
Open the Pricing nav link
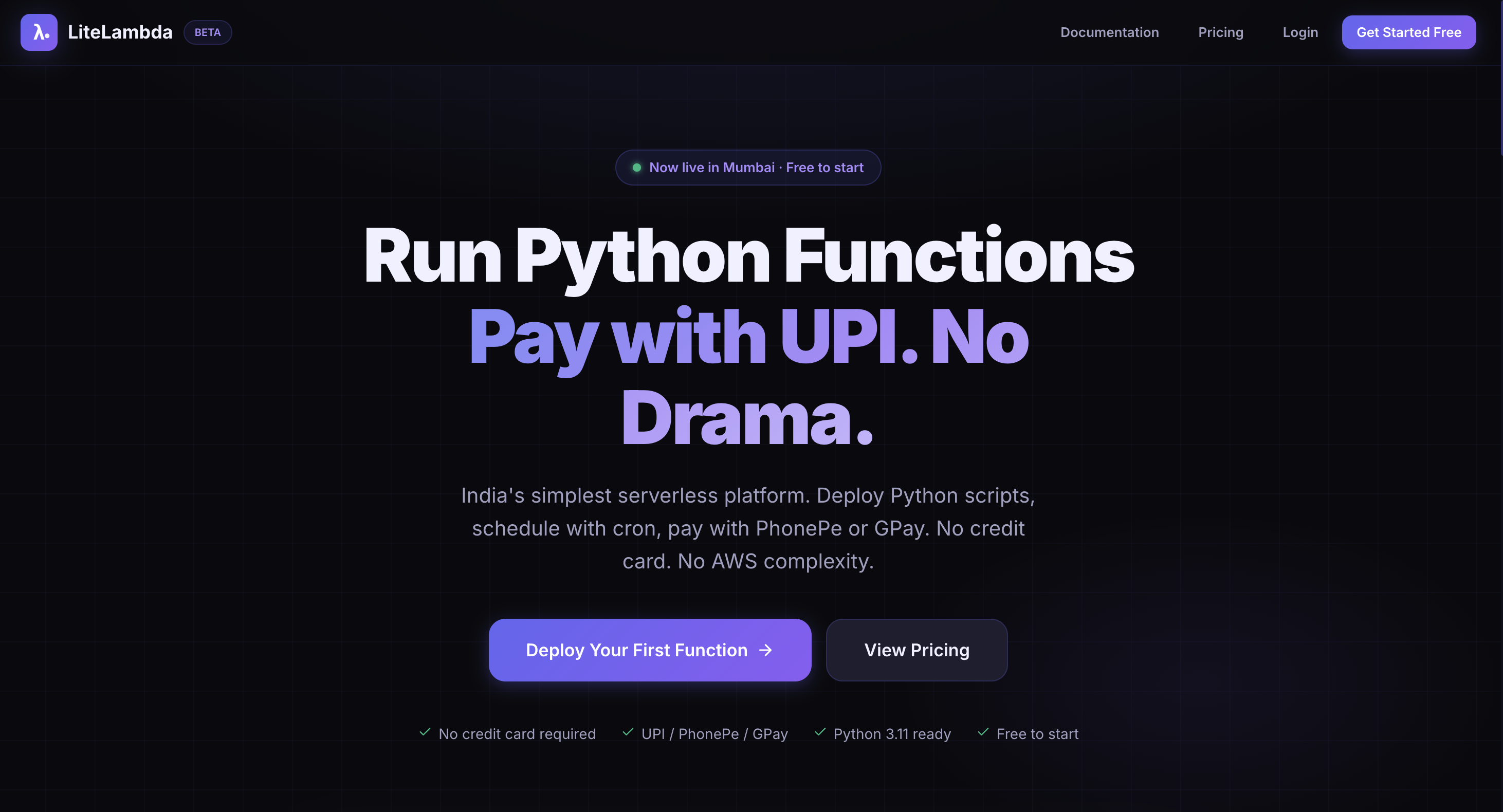pos(1220,32)
